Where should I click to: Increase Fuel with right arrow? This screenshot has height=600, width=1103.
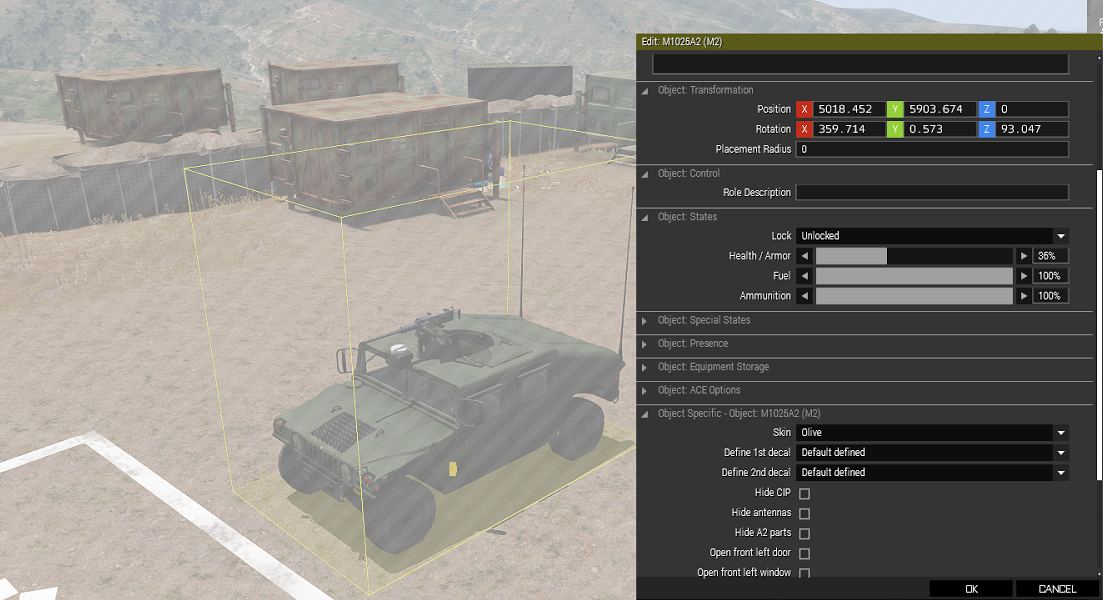pyautogui.click(x=1024, y=276)
